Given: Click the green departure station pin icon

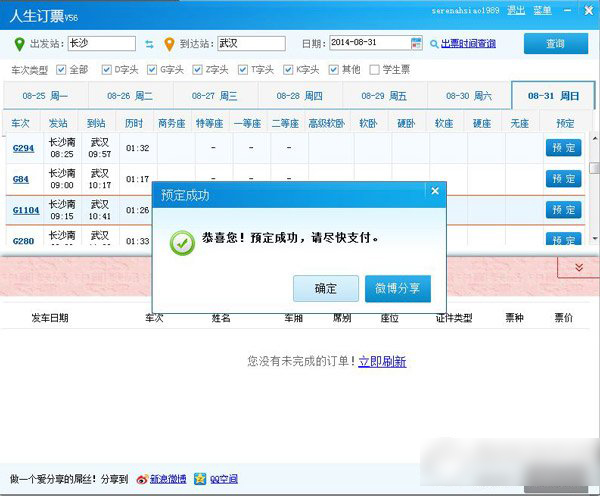Looking at the screenshot, I should click(x=19, y=44).
